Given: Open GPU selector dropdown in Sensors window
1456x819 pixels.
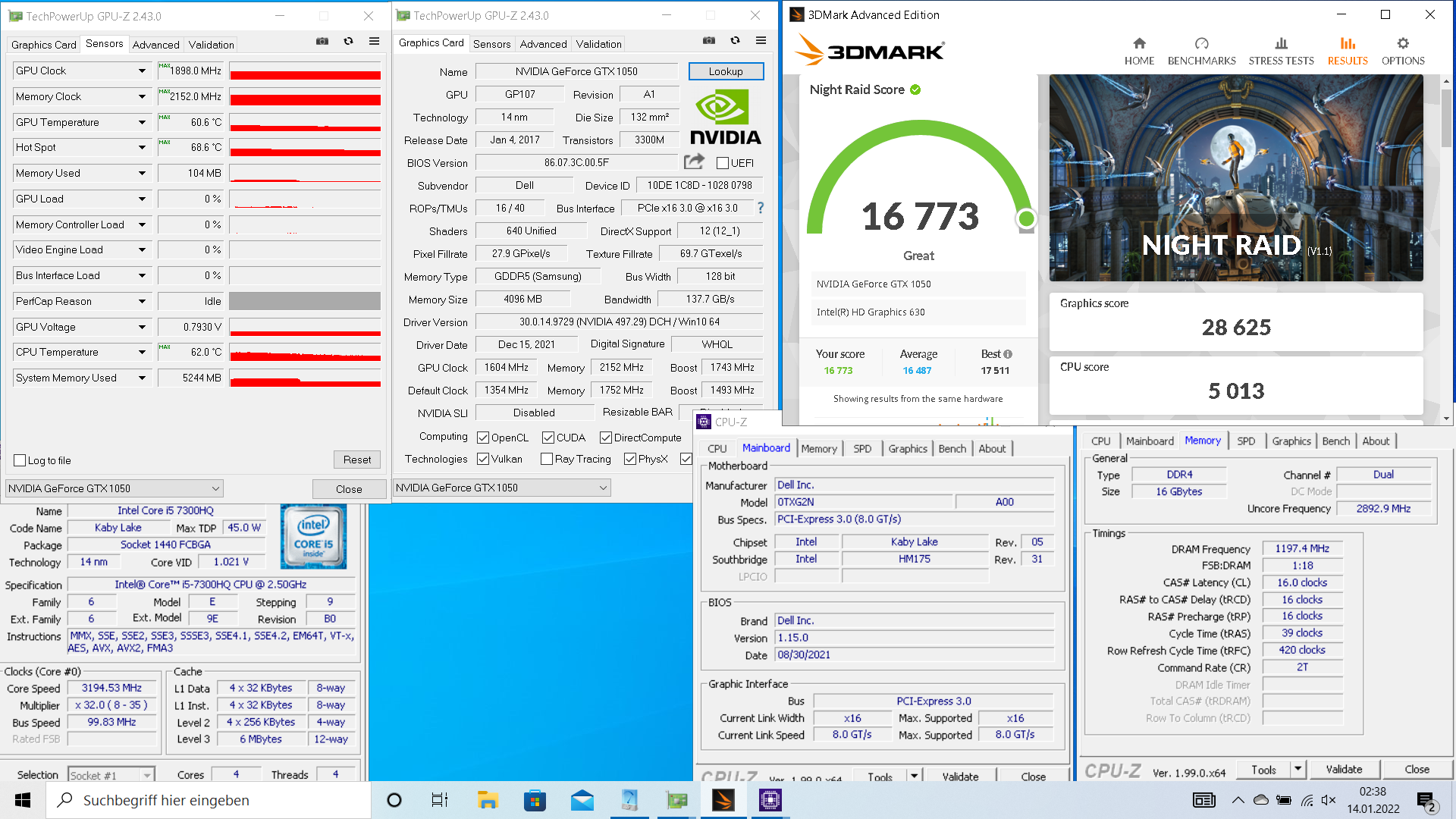Looking at the screenshot, I should click(115, 488).
